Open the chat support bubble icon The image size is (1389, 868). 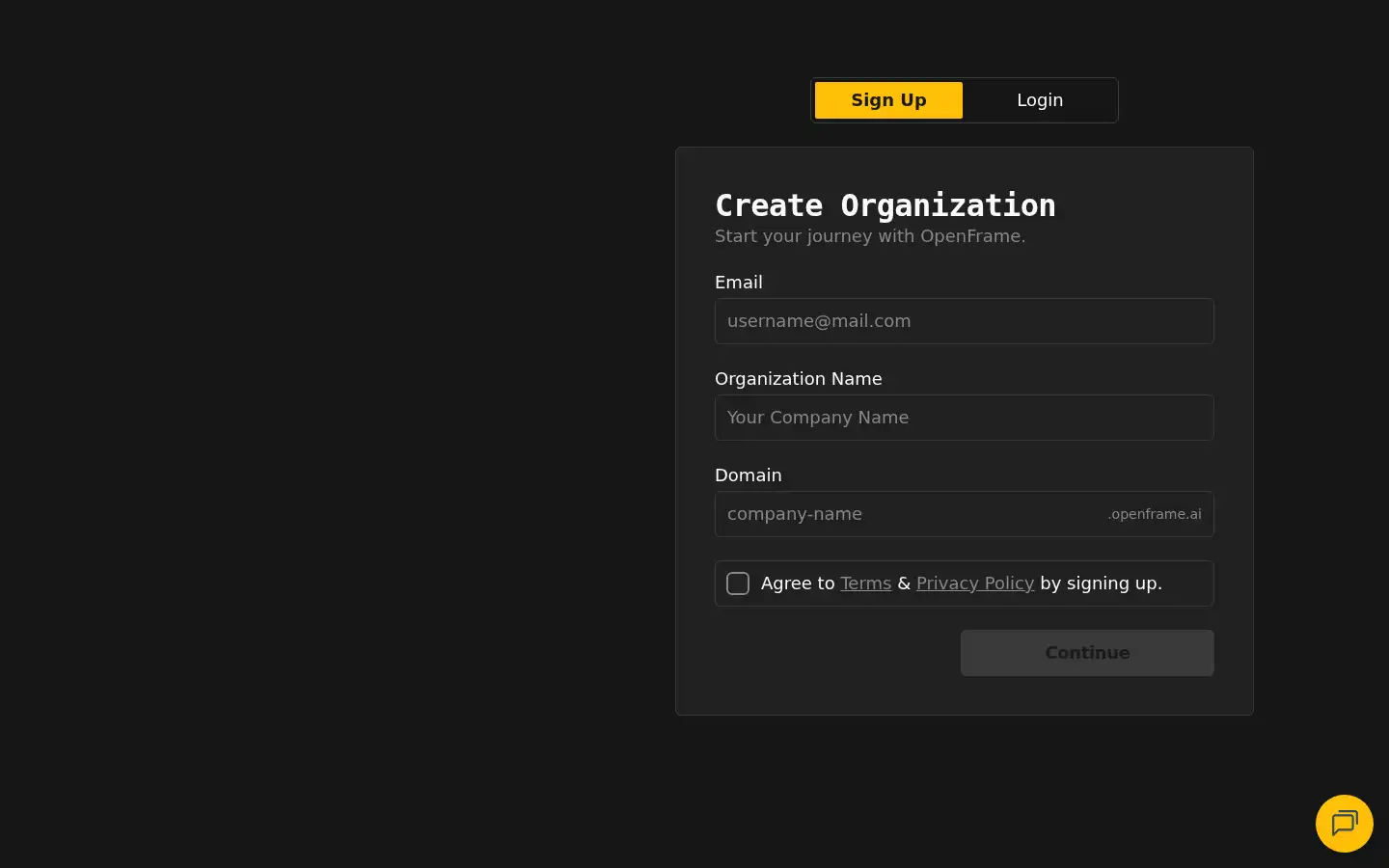pyautogui.click(x=1344, y=823)
